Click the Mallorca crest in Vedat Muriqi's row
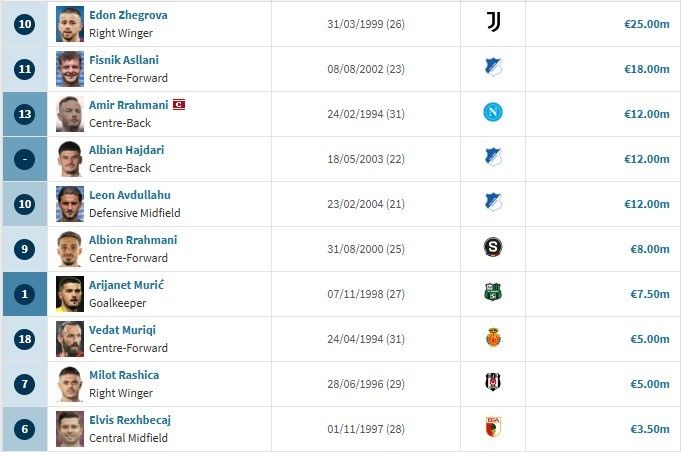This screenshot has height=452, width=681. pos(492,338)
